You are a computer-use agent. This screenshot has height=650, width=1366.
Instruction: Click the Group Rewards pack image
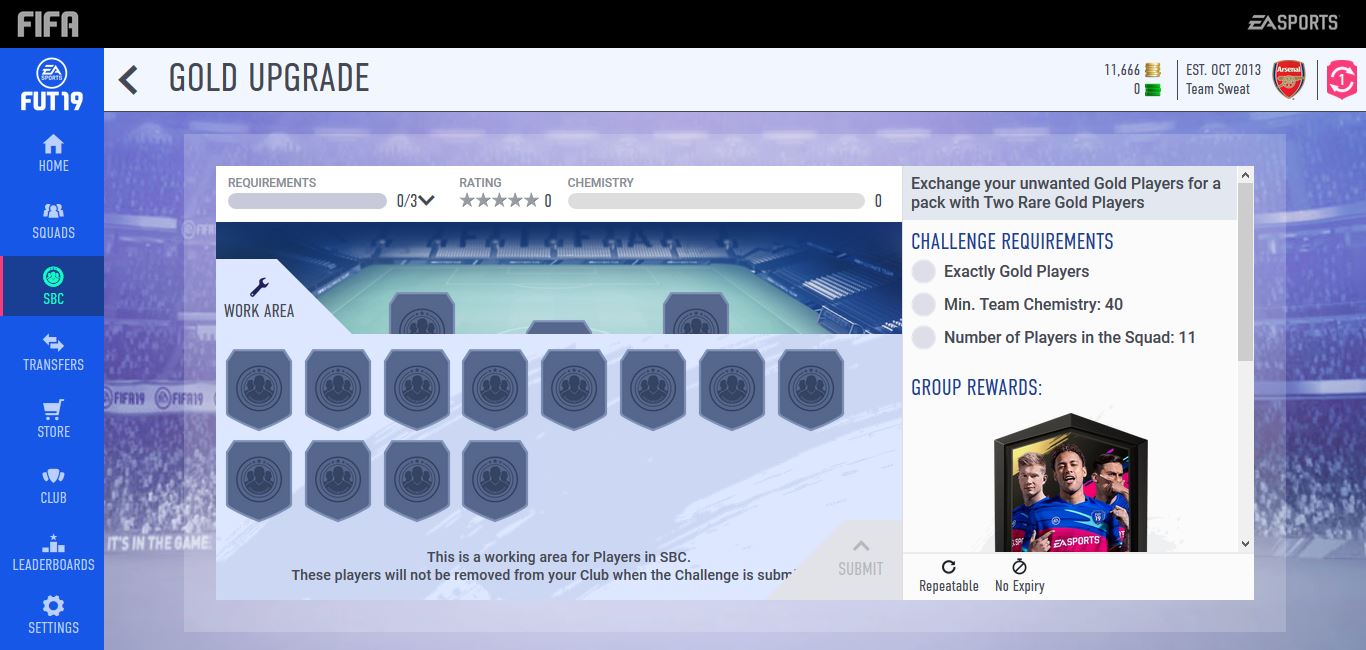pos(1069,483)
